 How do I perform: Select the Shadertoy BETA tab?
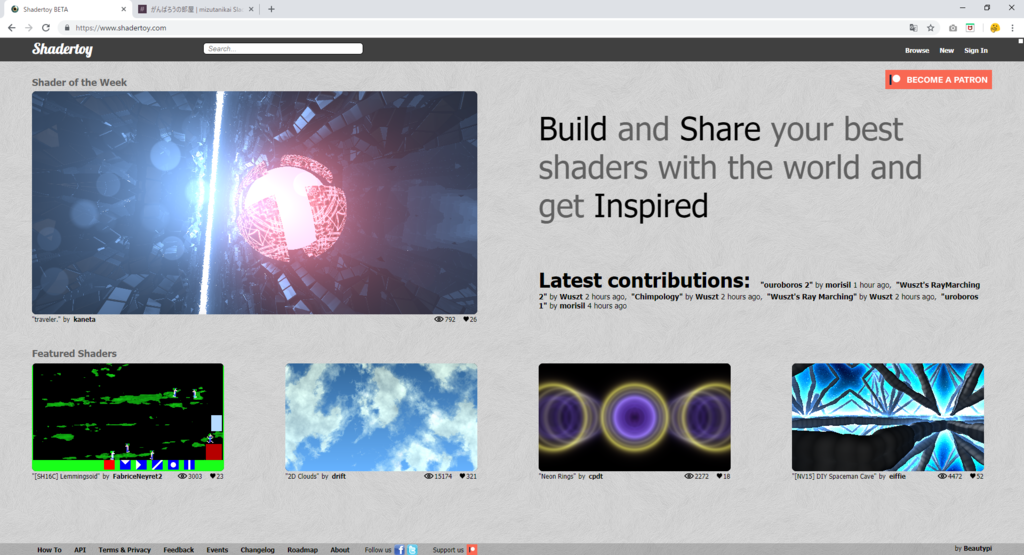point(69,9)
